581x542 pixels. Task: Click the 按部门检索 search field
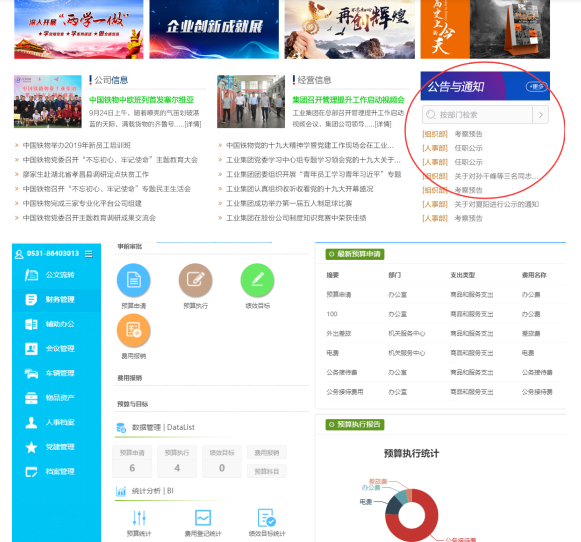click(477, 115)
